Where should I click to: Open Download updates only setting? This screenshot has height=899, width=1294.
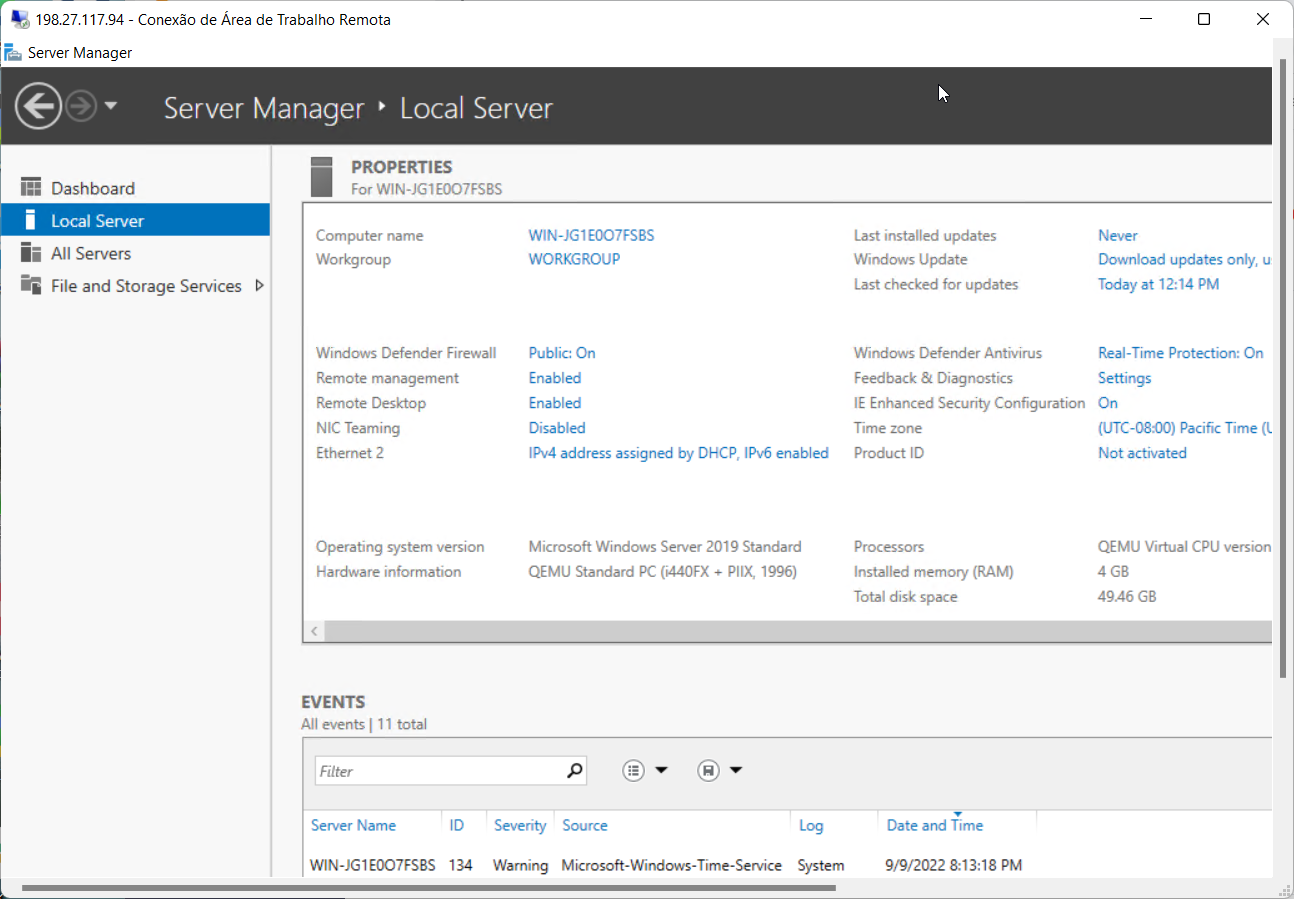[1185, 259]
